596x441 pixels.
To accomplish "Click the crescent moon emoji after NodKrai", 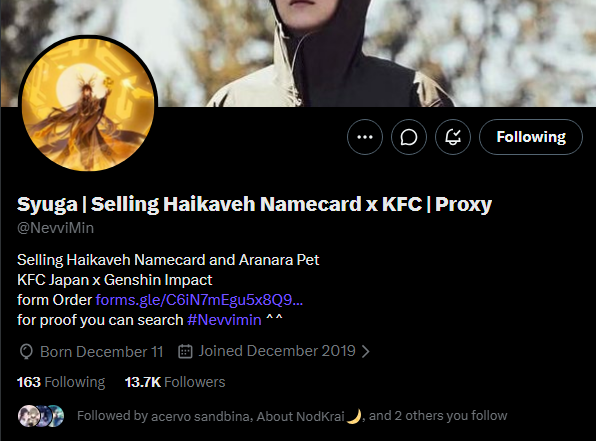I will (x=354, y=416).
